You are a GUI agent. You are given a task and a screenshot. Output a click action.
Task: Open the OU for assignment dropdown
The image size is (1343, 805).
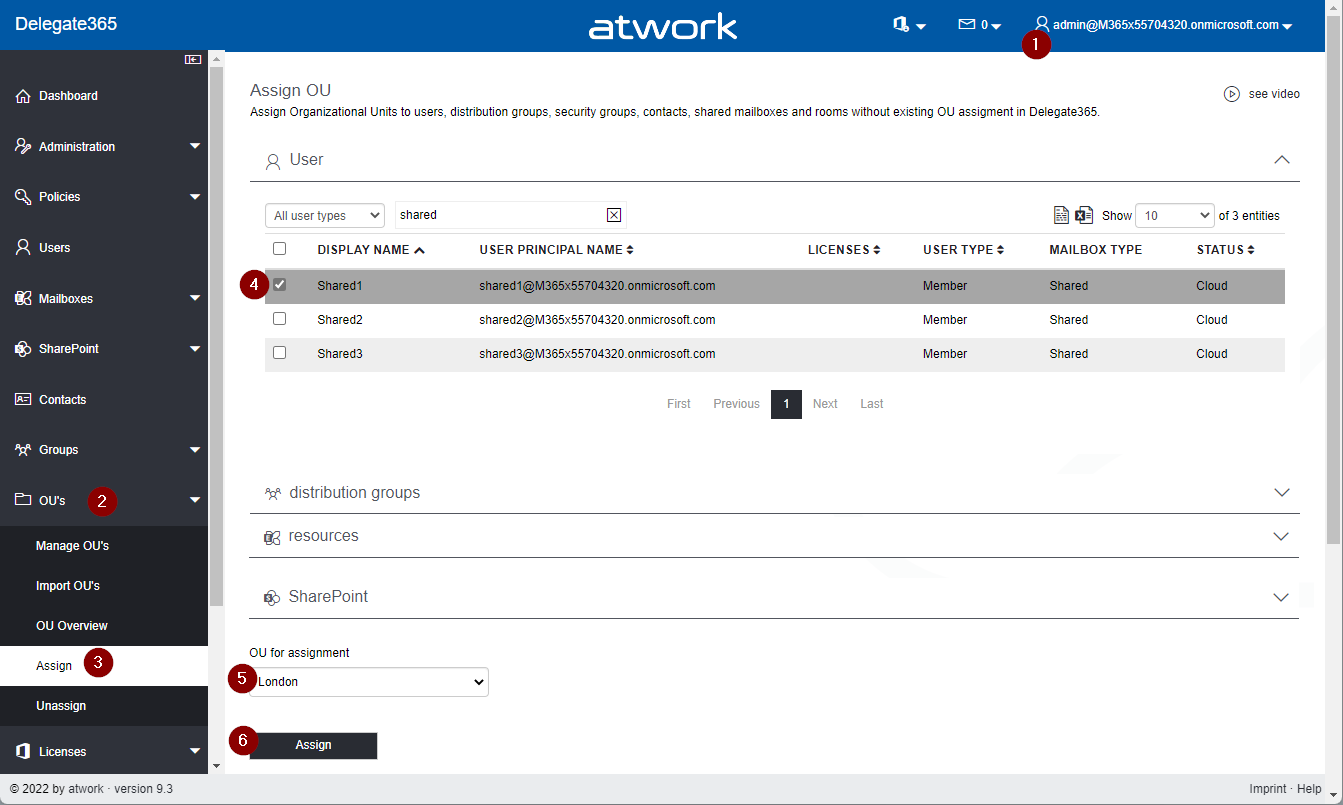coord(369,682)
